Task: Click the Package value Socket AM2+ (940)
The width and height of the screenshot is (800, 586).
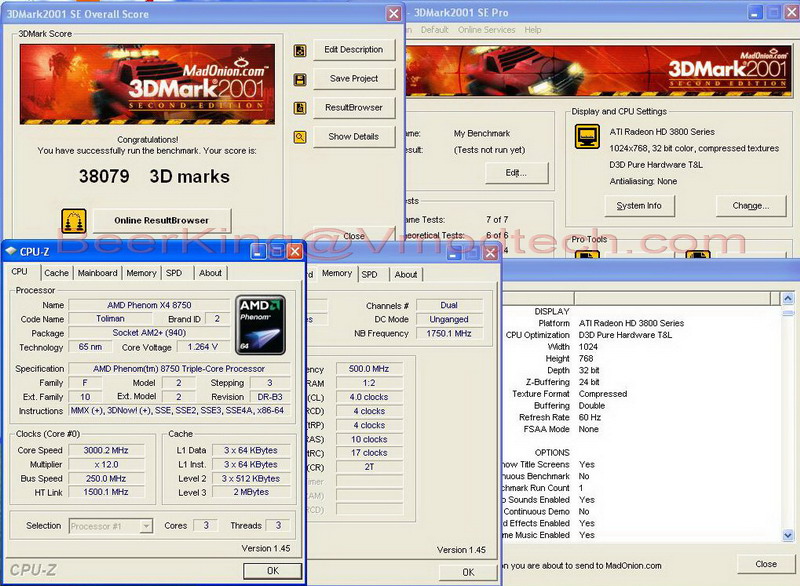Action: pyautogui.click(x=149, y=333)
